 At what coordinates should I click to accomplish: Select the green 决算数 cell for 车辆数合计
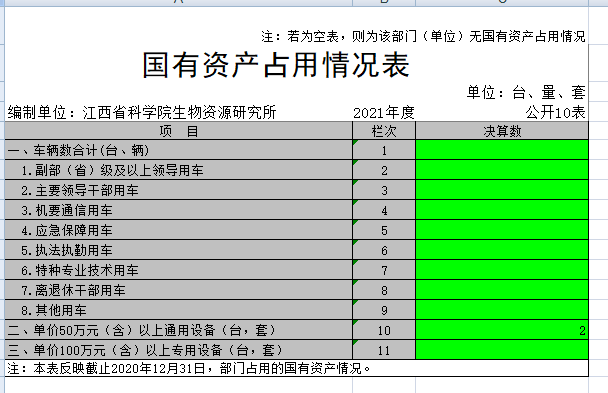click(x=502, y=150)
